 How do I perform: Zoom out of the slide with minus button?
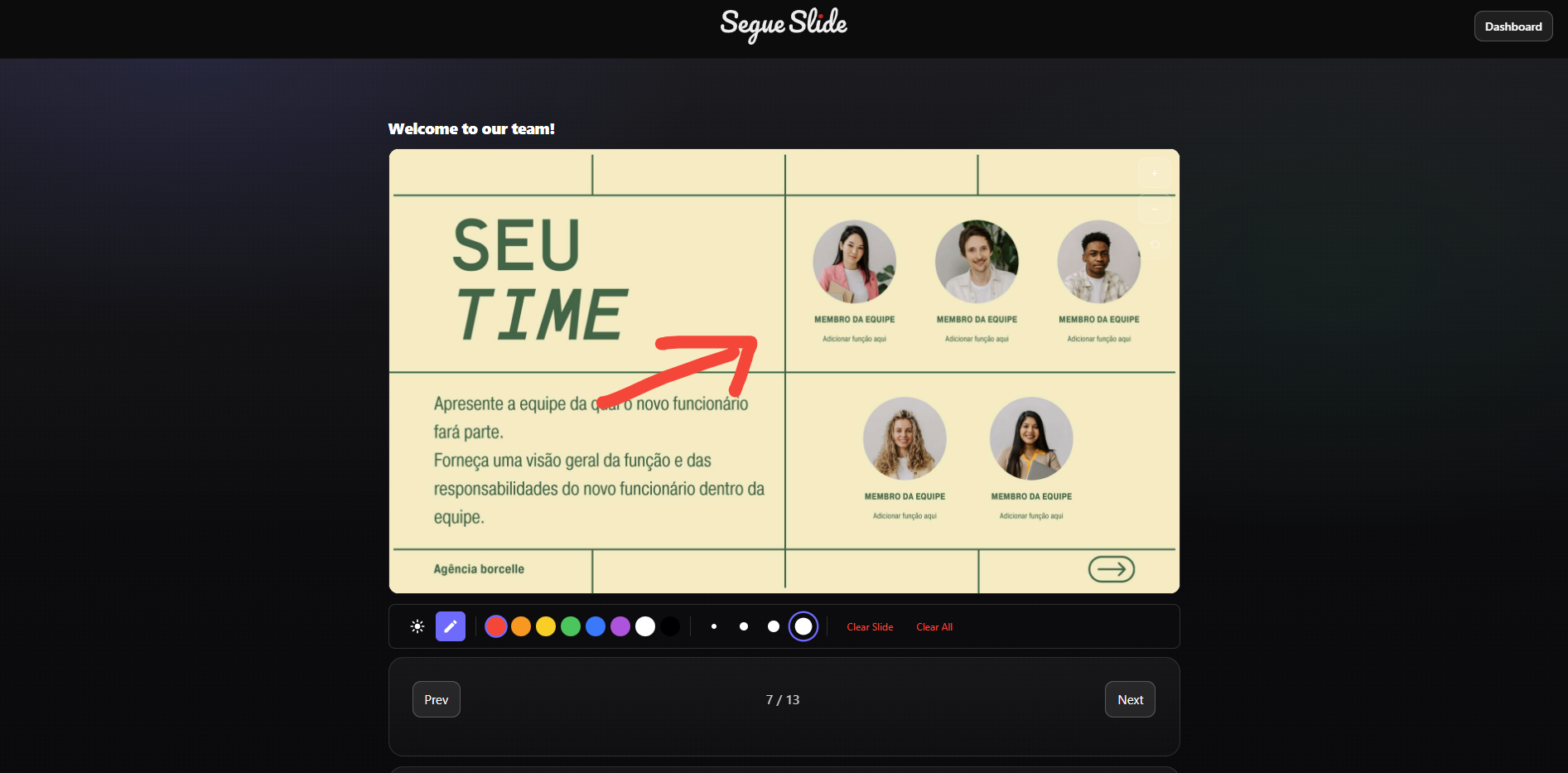coord(1154,209)
